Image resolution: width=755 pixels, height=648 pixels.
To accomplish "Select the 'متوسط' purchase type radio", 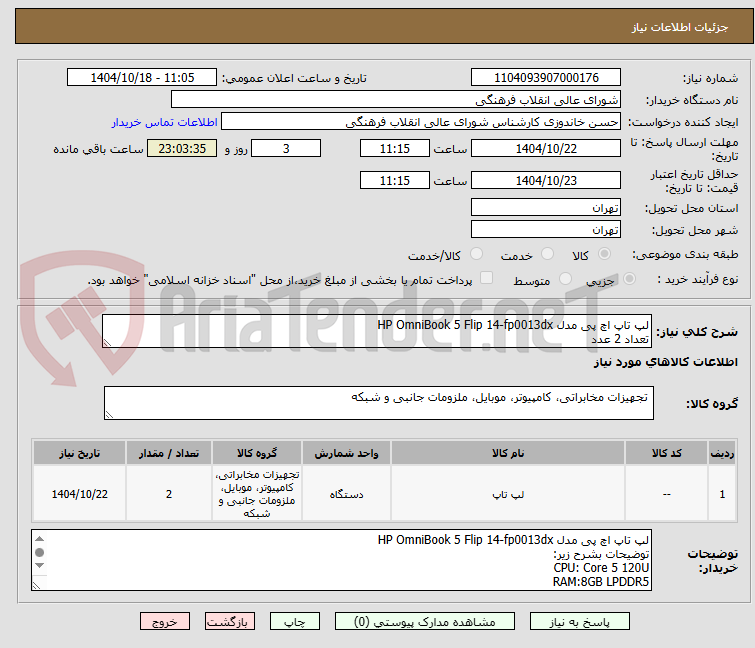I will tap(565, 279).
